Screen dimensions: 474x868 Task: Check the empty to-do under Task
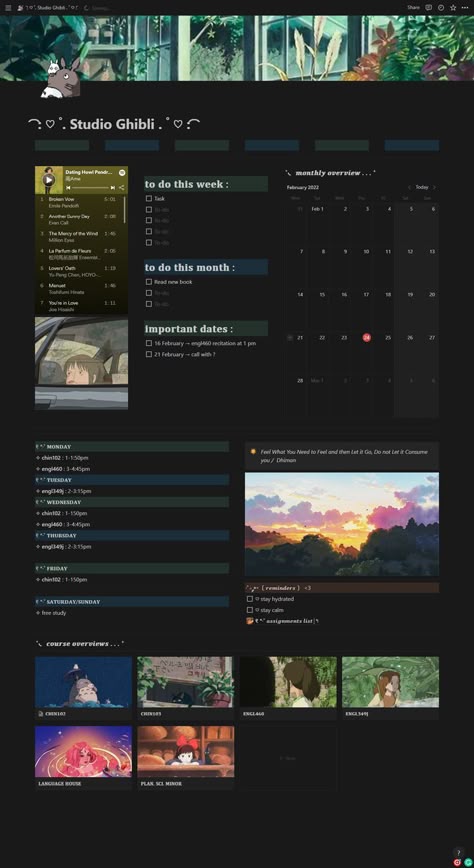pyautogui.click(x=148, y=209)
